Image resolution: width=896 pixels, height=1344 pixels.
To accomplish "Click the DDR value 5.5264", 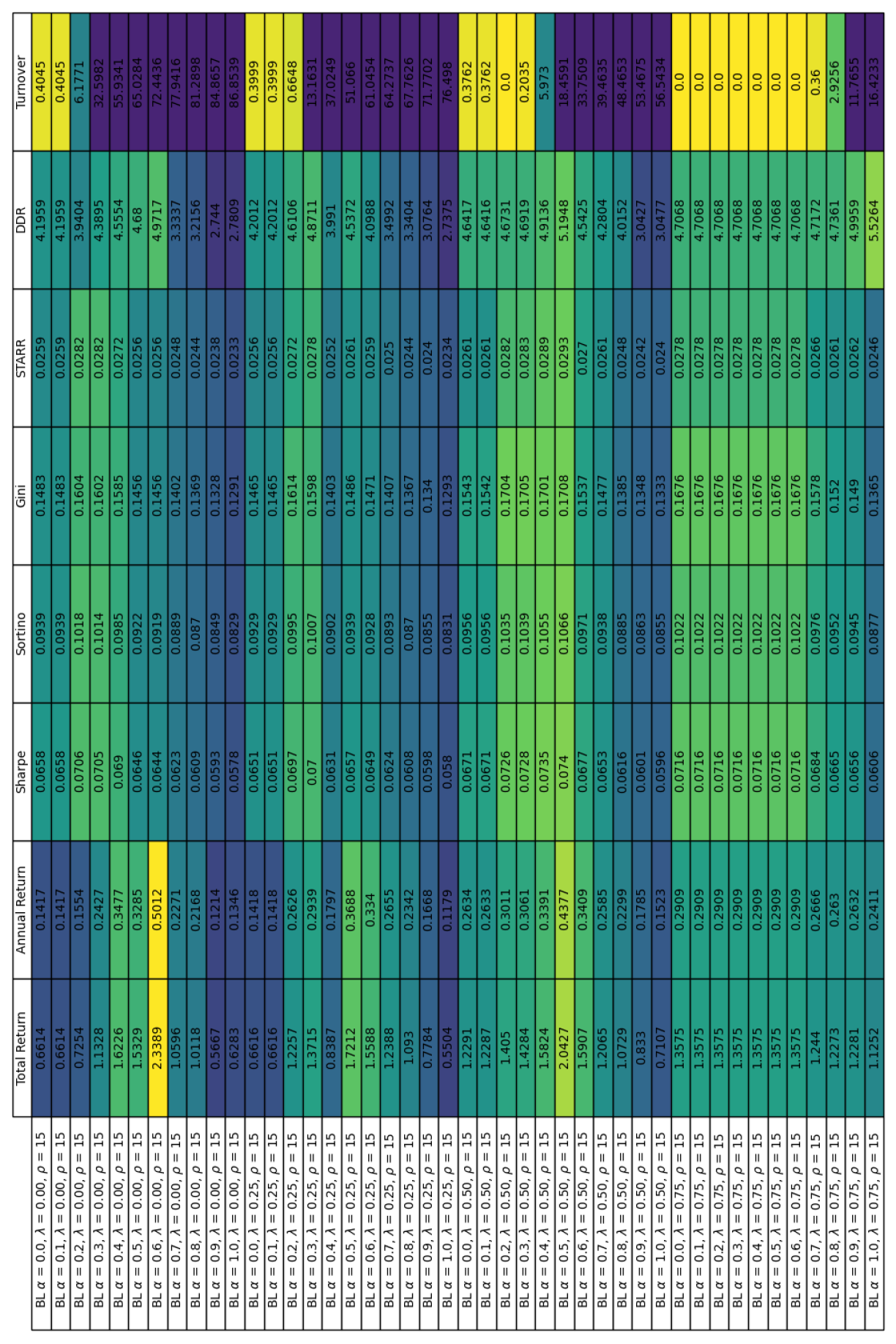I will [874, 220].
